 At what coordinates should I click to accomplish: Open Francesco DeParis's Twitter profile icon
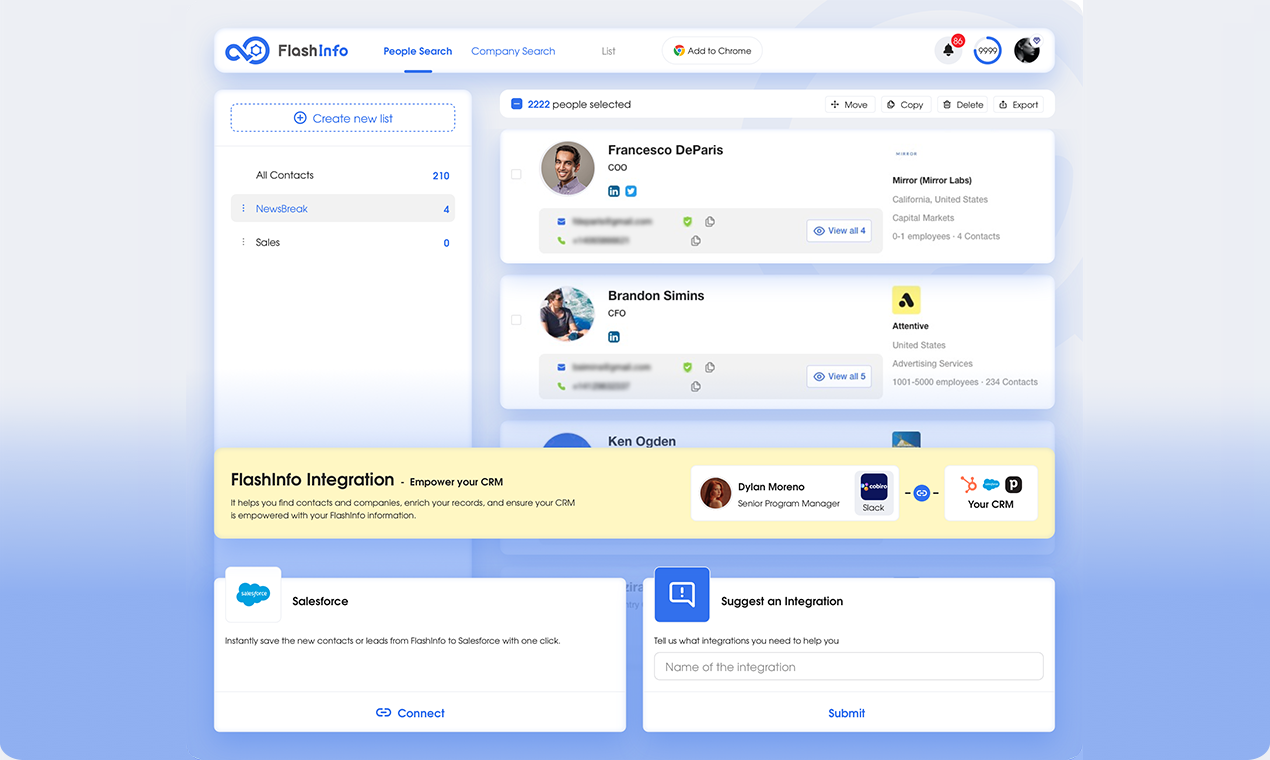[631, 191]
